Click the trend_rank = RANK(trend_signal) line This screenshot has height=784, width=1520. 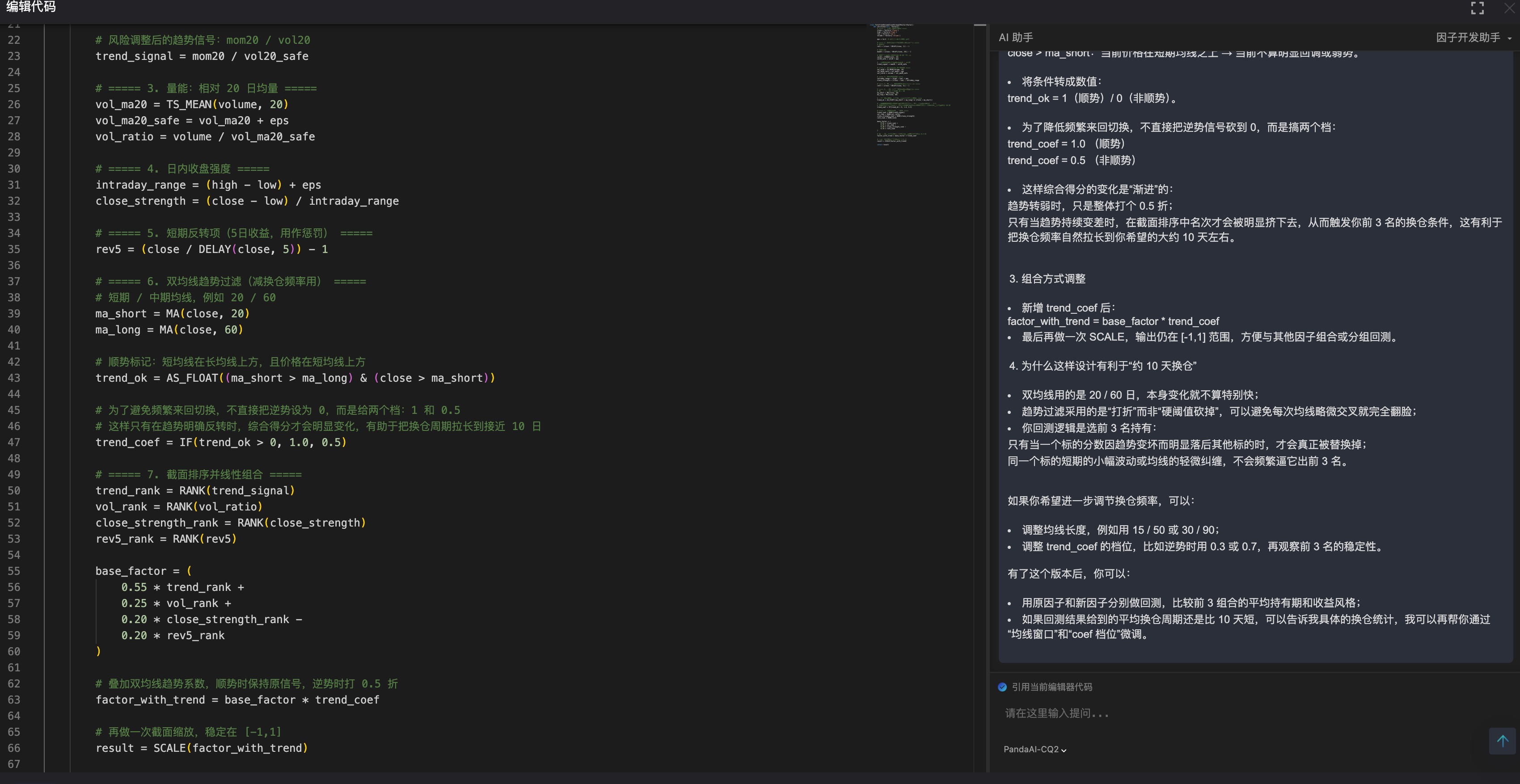(x=195, y=490)
